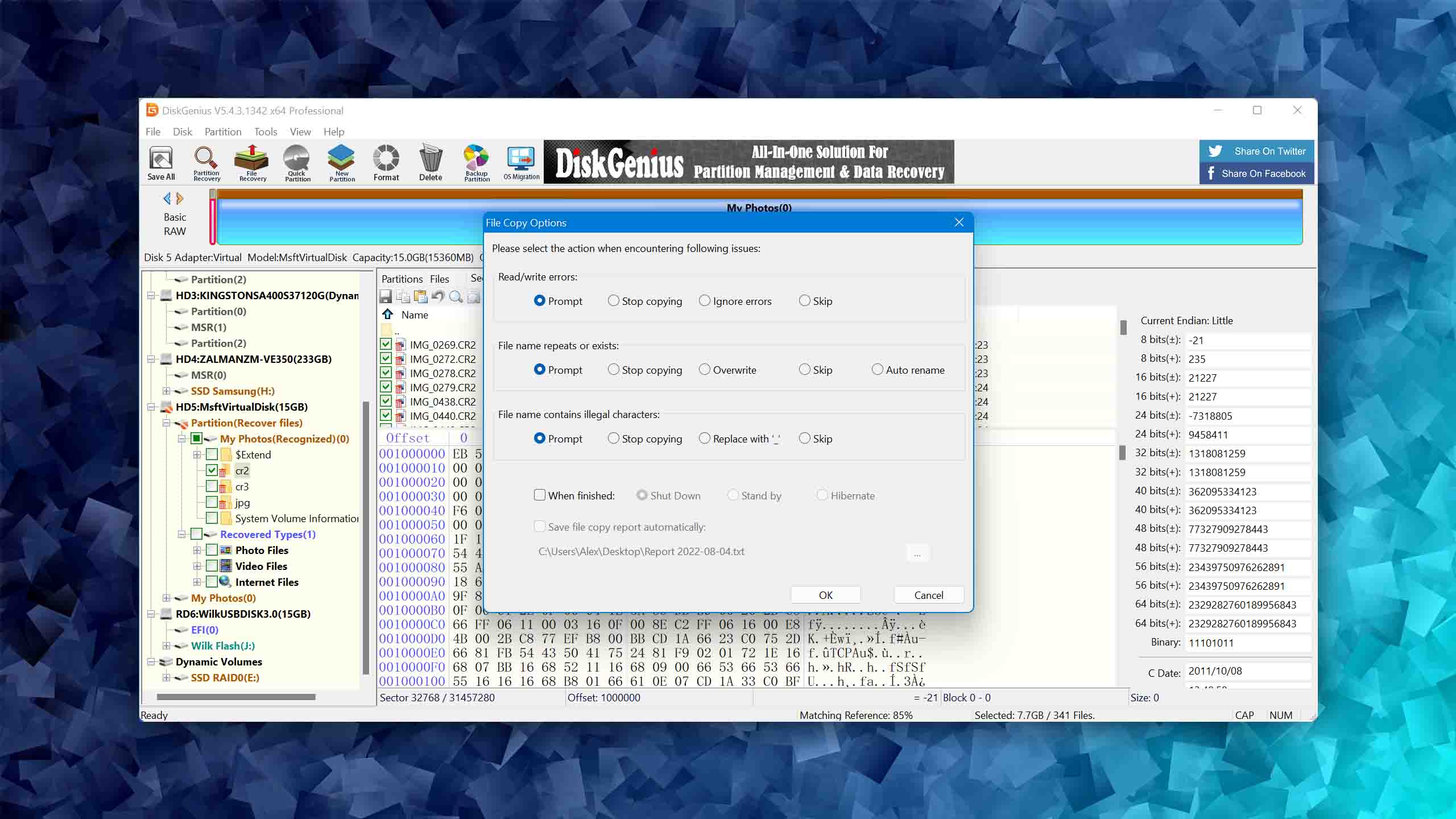The image size is (1456, 819).
Task: Open the Partition Recovery tool
Action: click(206, 163)
